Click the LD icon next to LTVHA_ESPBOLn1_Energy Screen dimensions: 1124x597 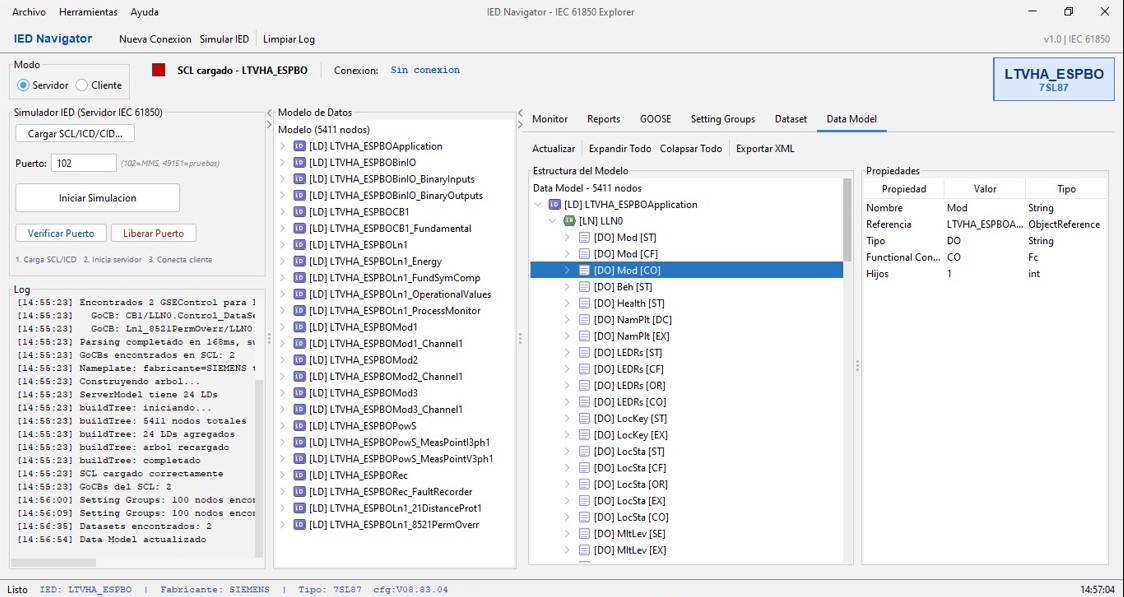(x=300, y=262)
